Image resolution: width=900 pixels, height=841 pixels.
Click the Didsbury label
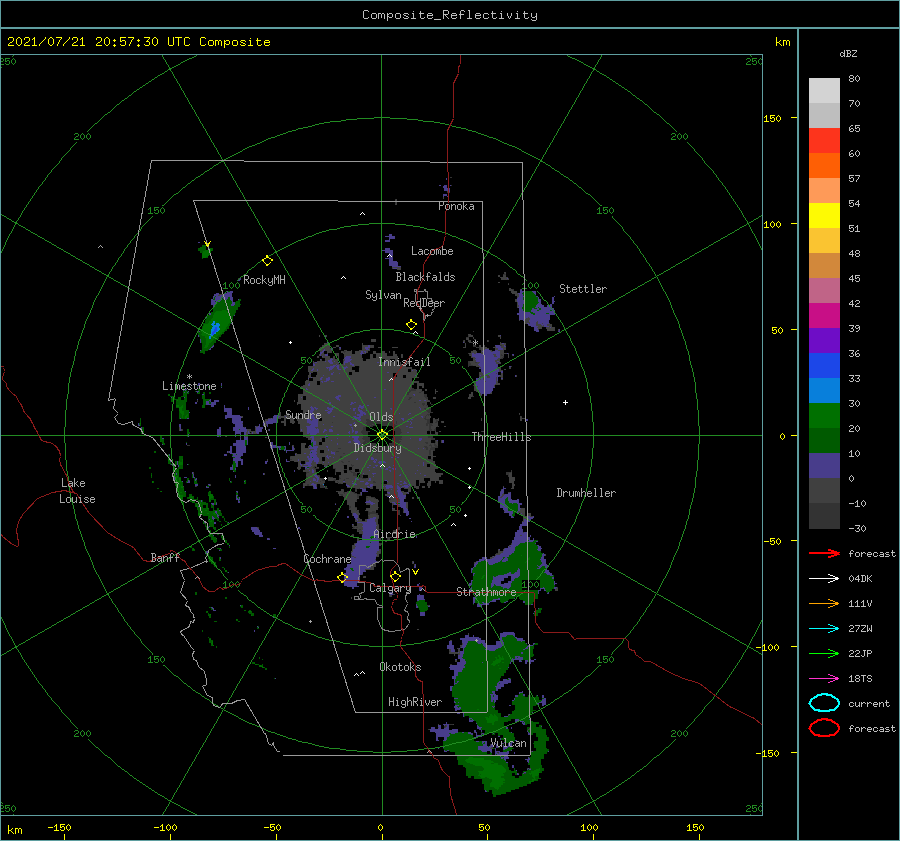pos(377,448)
